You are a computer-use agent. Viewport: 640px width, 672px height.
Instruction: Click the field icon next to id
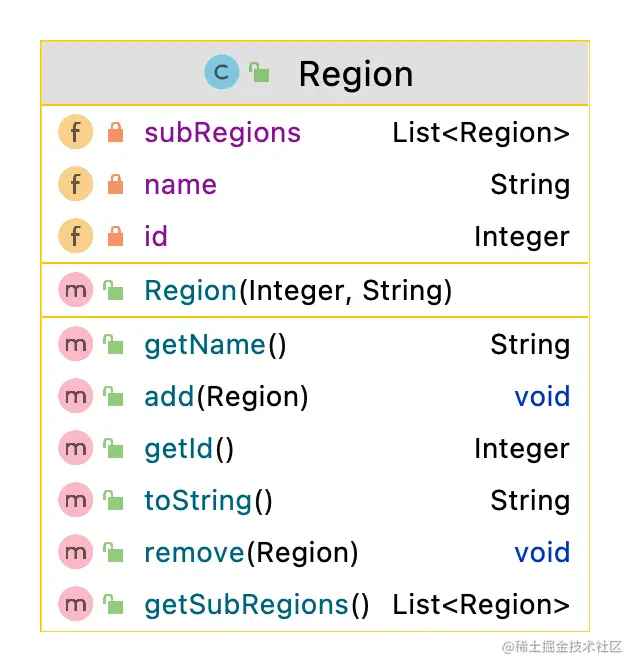click(x=76, y=236)
